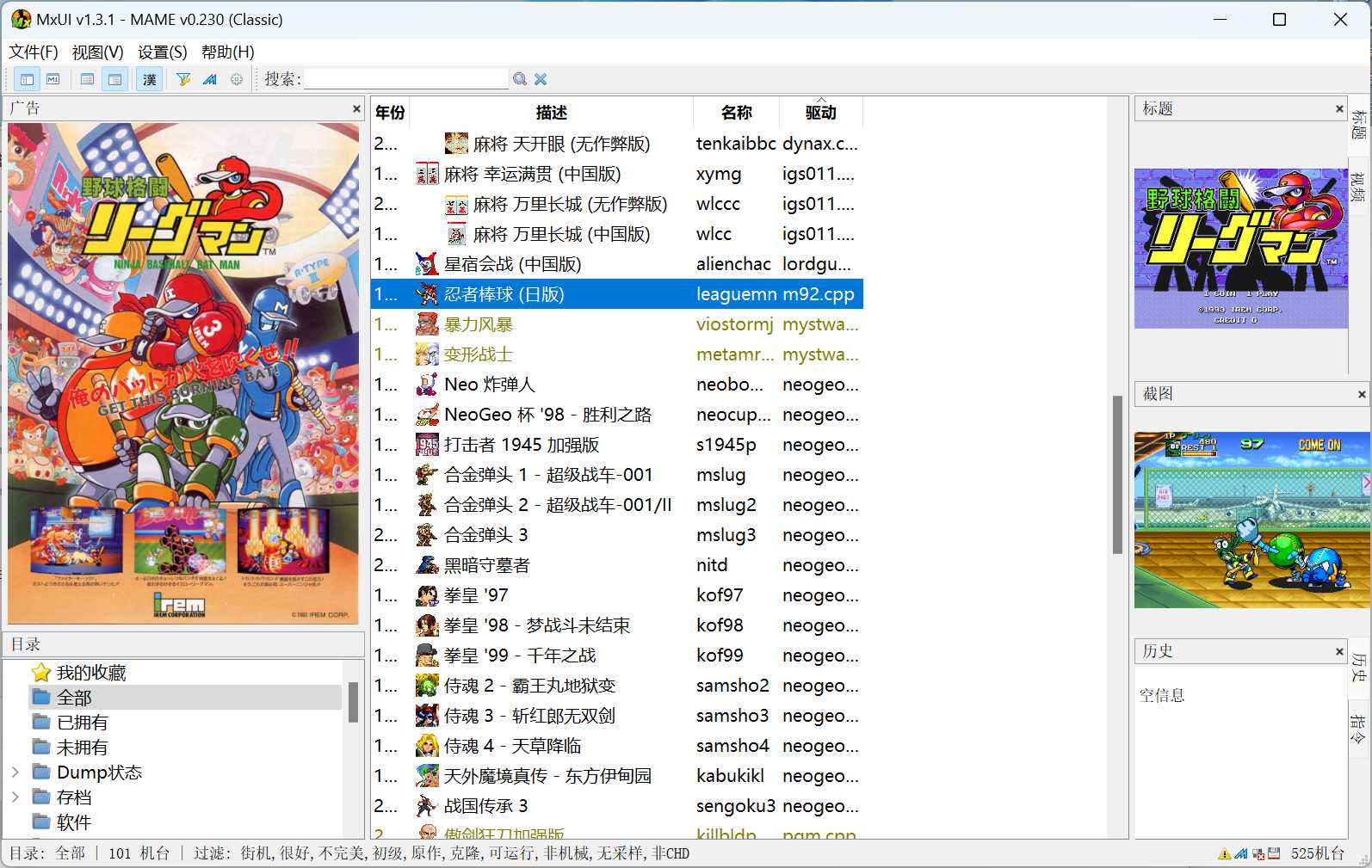Run search with the magnifier icon
This screenshot has width=1372, height=868.
click(x=520, y=79)
